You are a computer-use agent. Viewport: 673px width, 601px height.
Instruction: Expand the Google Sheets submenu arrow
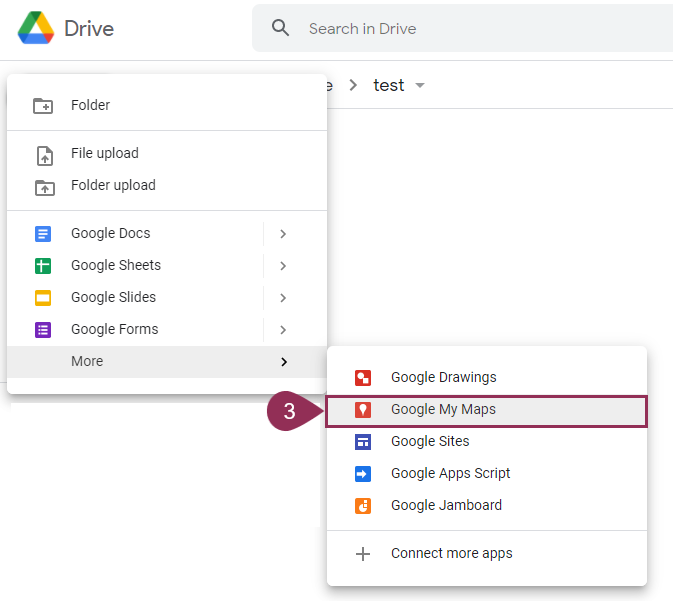[x=283, y=266]
